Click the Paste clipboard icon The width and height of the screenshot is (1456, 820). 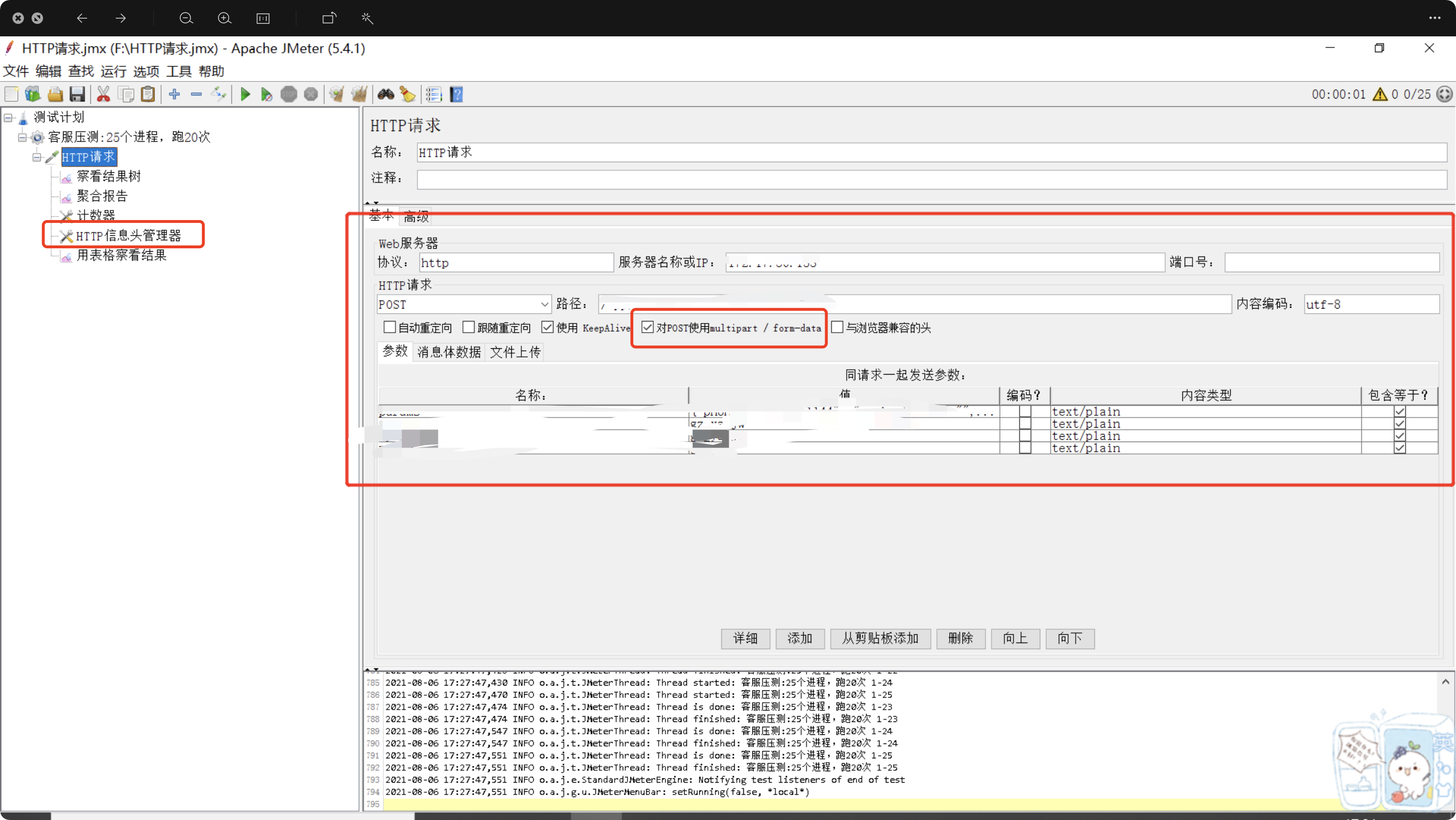point(147,94)
